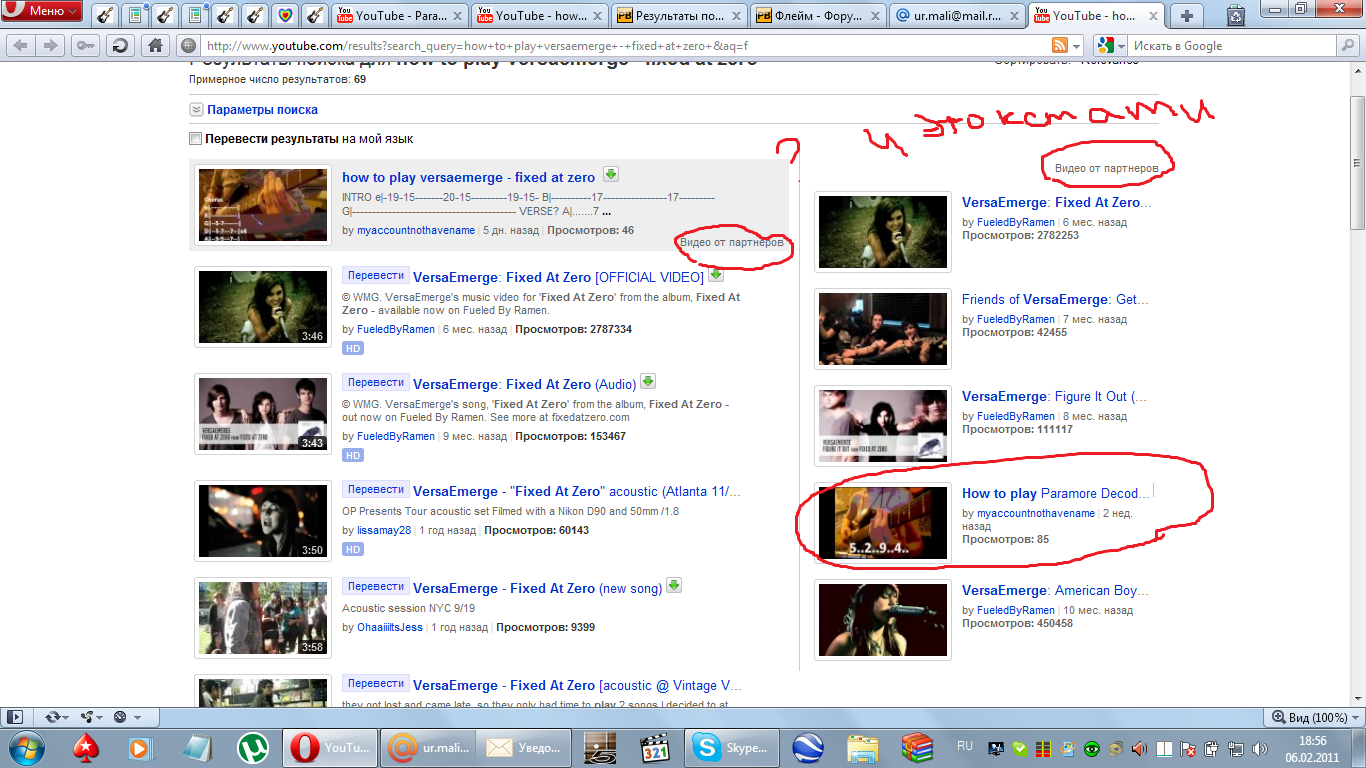The image size is (1366, 768).
Task: Toggle the Opera panel button in status bar
Action: pyautogui.click(x=14, y=717)
